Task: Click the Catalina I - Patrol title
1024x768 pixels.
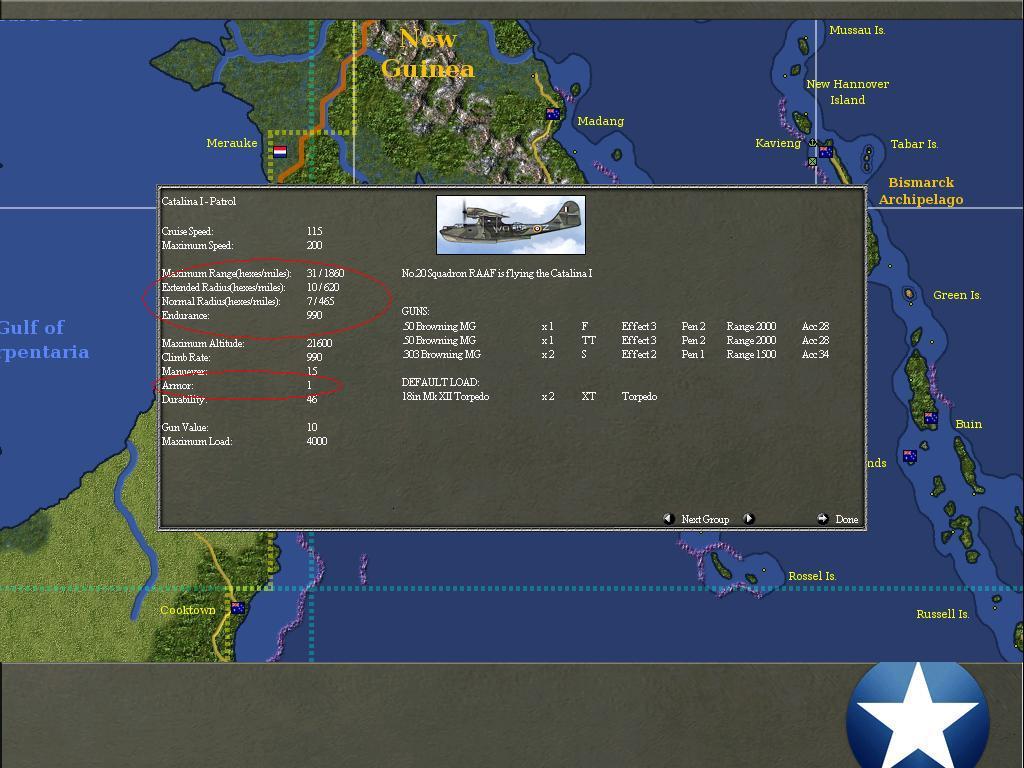Action: coord(199,201)
